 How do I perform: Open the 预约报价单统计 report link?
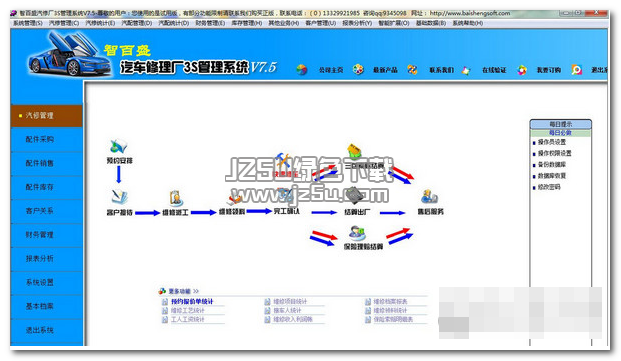pos(192,302)
